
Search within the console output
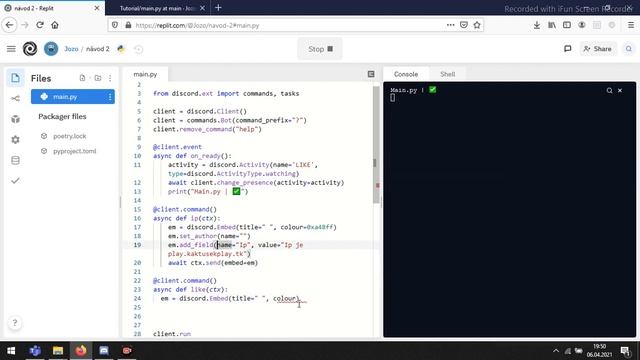(609, 91)
